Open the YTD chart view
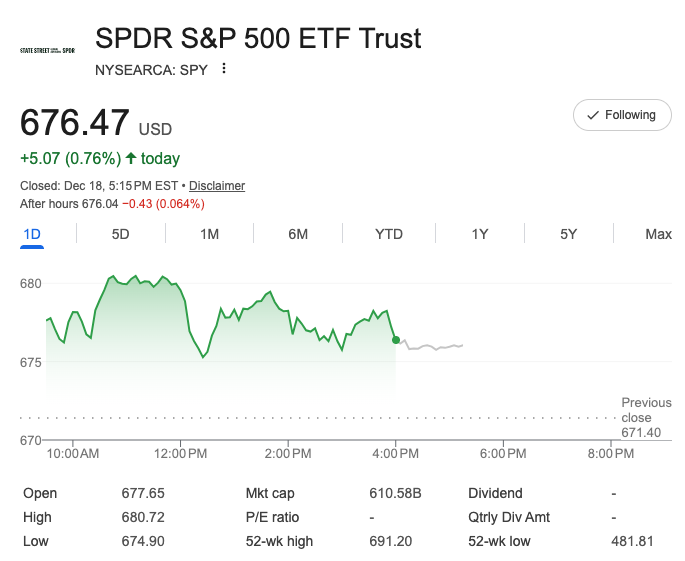The image size is (685, 561). pos(389,234)
